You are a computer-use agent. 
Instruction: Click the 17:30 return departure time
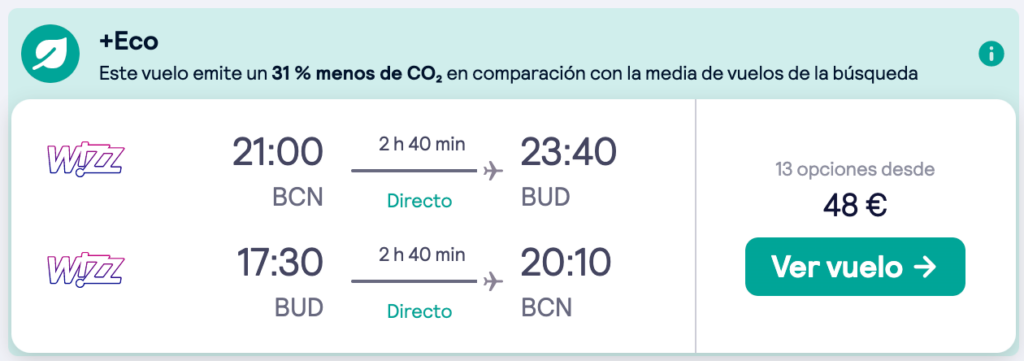[280, 263]
